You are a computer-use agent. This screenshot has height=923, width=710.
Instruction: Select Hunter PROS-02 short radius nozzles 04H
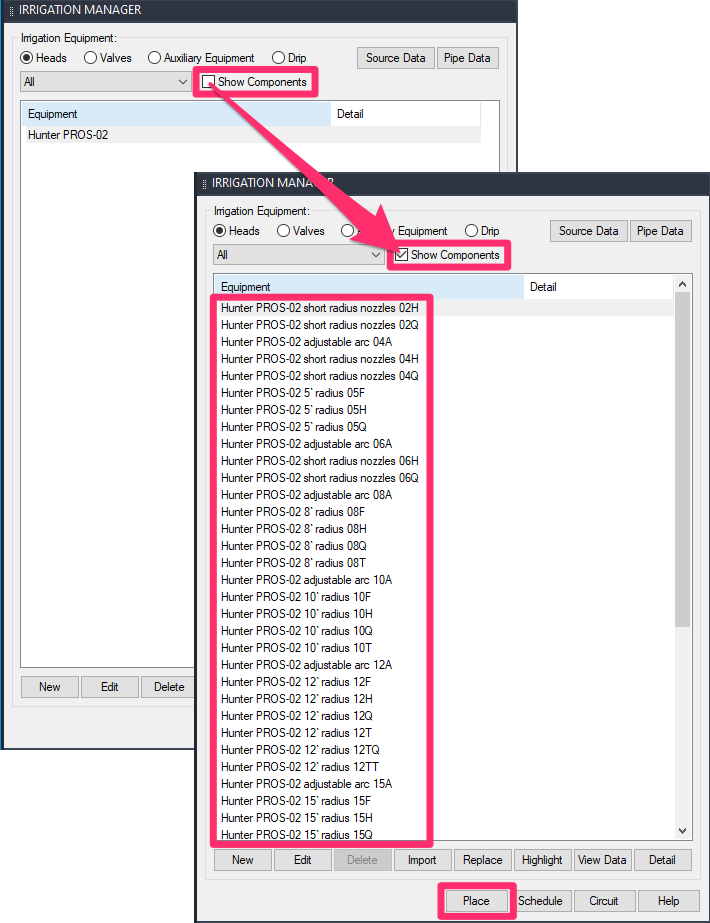[x=320, y=359]
